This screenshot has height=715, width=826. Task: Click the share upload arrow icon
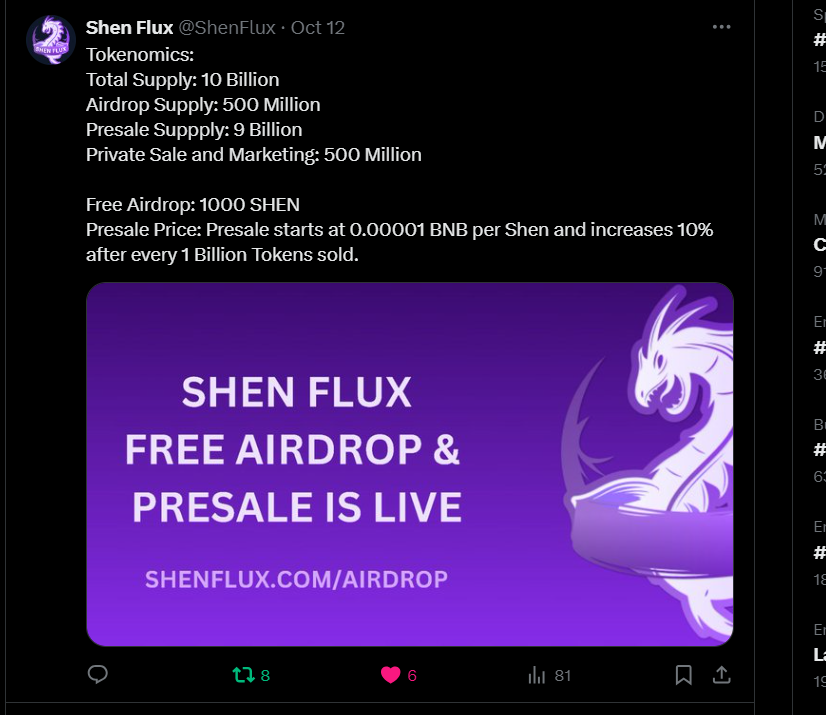click(x=722, y=674)
